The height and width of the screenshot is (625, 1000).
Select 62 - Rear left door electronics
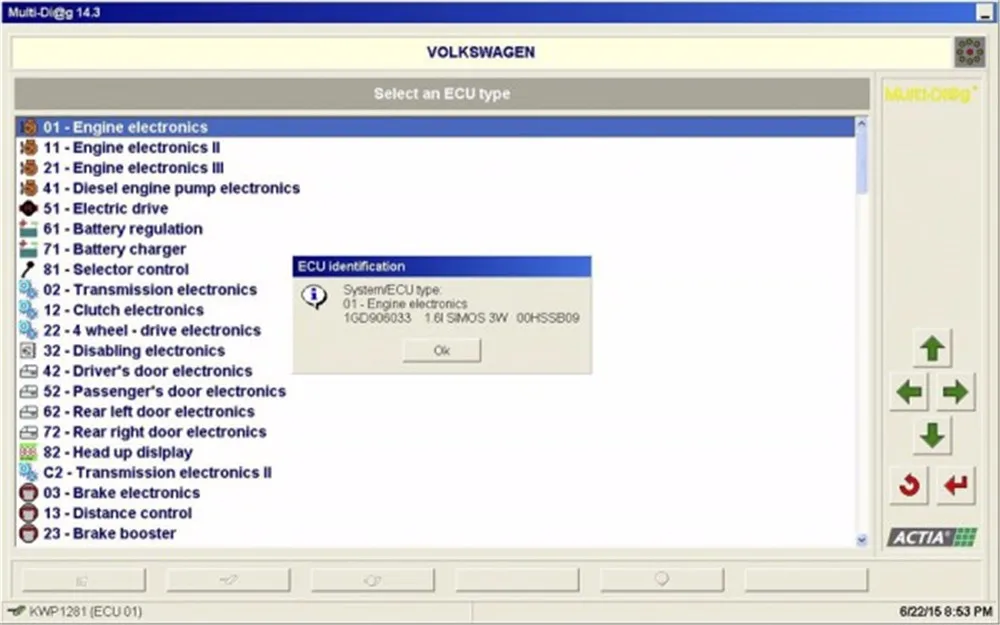pos(436,411)
